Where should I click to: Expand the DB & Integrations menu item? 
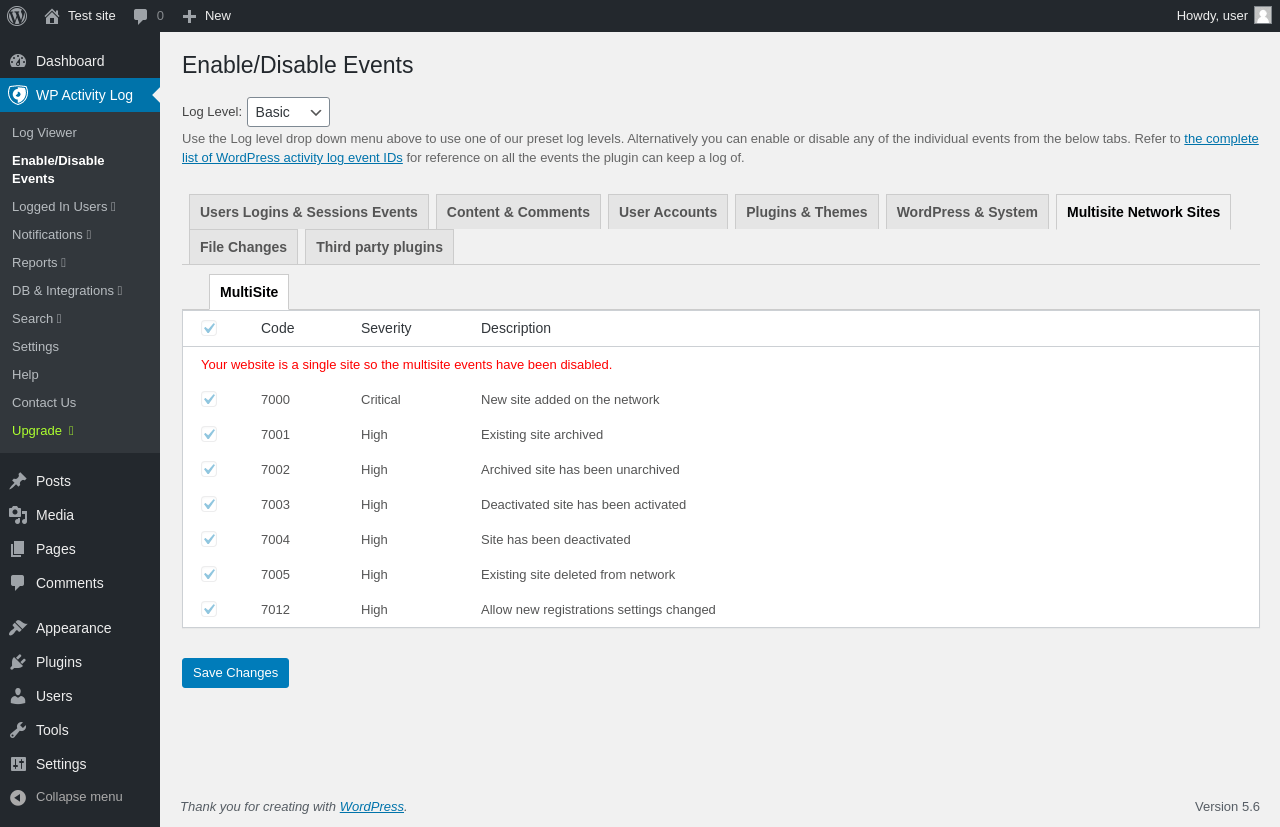click(66, 291)
